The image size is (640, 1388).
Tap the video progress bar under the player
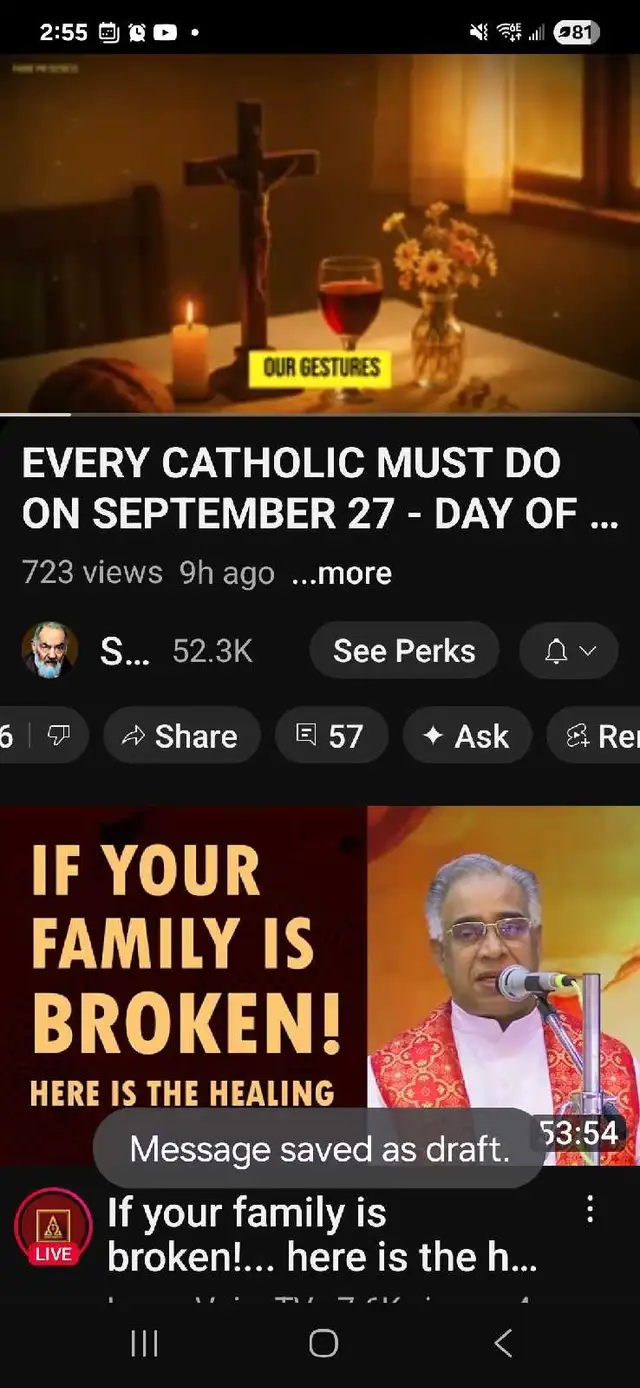click(x=320, y=414)
